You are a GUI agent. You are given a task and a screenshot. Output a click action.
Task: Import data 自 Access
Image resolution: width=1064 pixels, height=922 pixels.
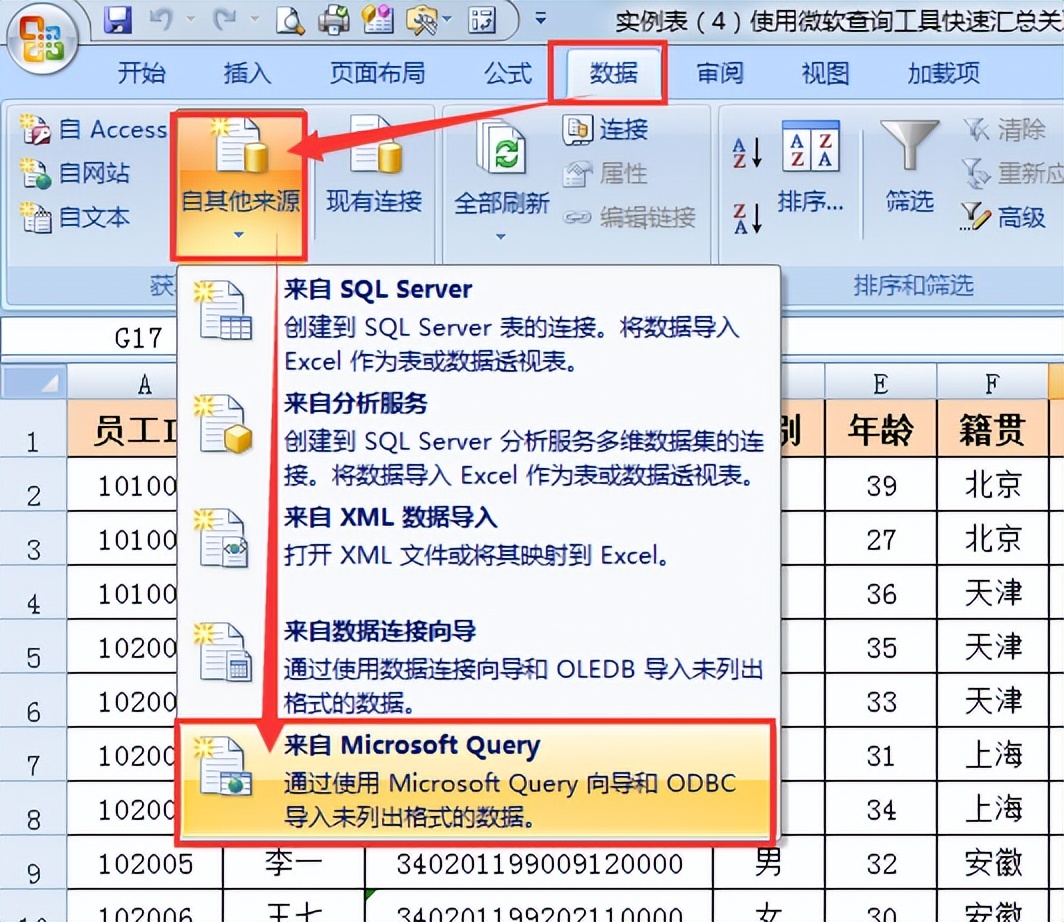[93, 129]
